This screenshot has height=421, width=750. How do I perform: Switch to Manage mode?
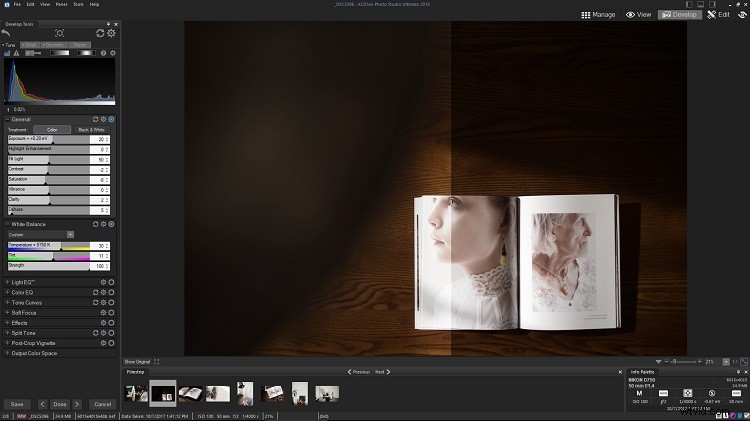(x=598, y=15)
